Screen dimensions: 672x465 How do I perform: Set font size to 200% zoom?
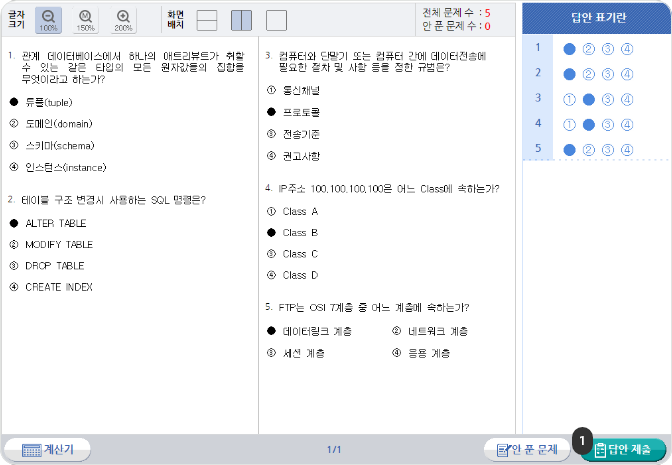[x=123, y=19]
